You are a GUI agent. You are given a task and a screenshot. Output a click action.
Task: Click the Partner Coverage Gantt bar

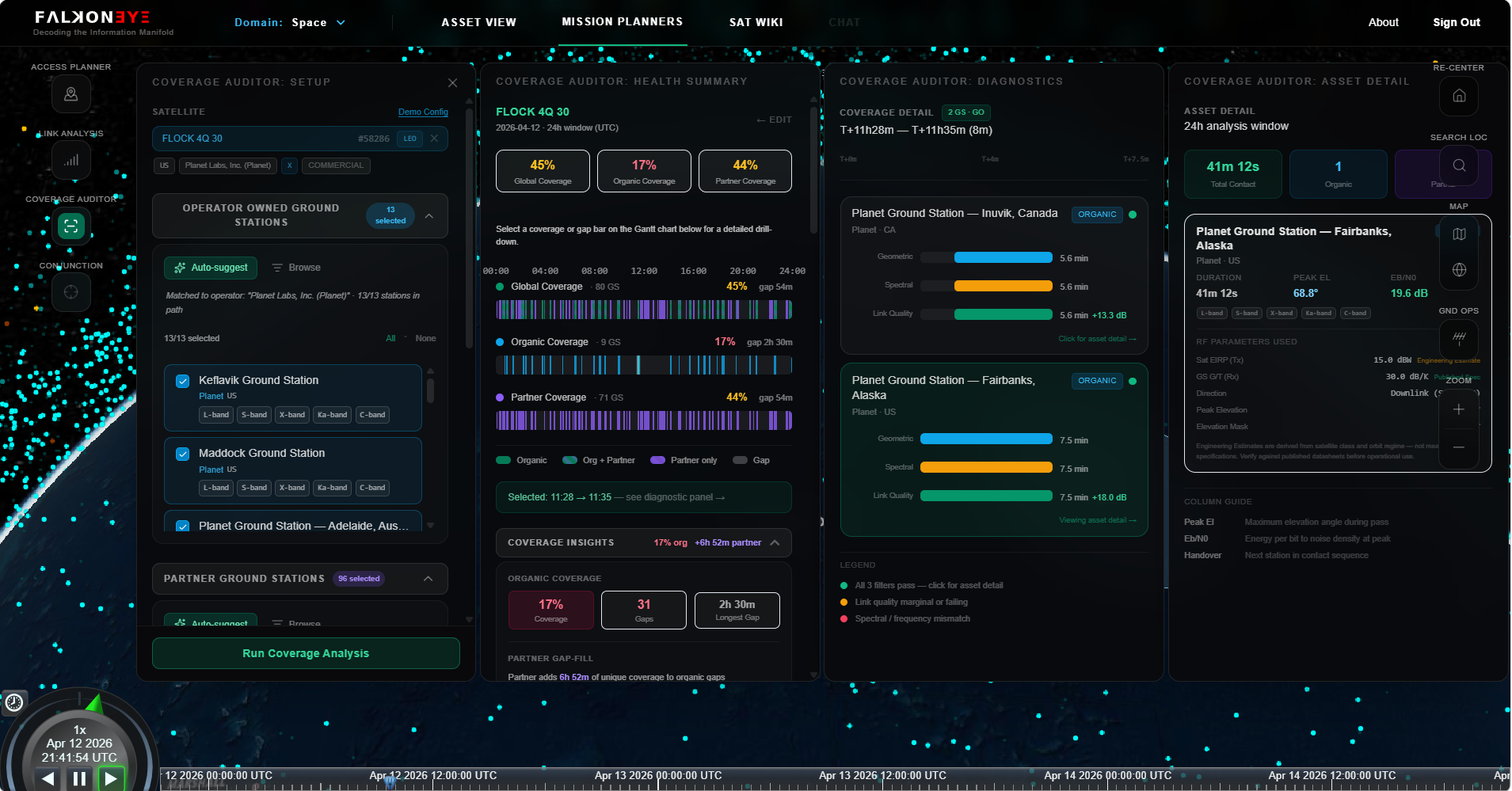click(644, 420)
